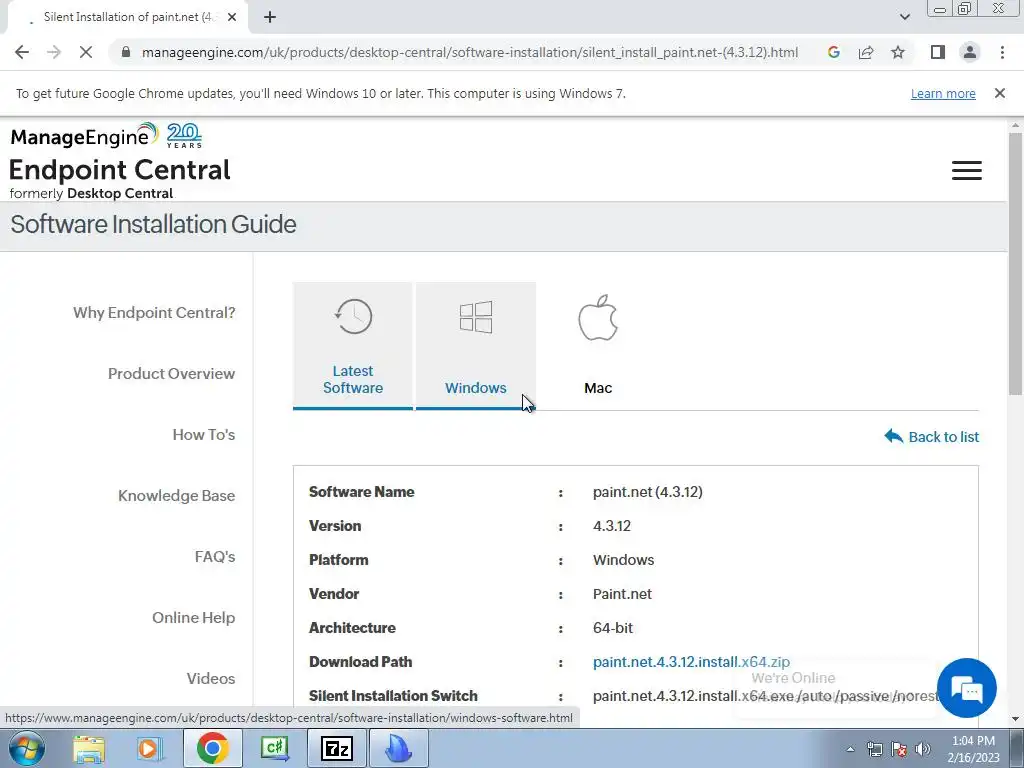
Task: Open the volume control tray icon
Action: [923, 750]
